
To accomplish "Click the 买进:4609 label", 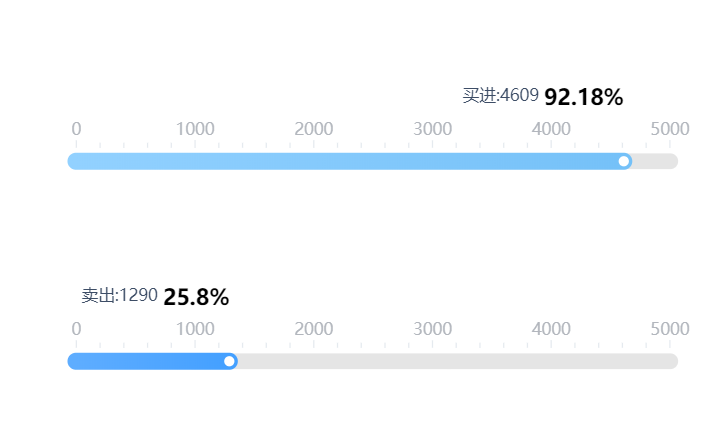I will (501, 96).
